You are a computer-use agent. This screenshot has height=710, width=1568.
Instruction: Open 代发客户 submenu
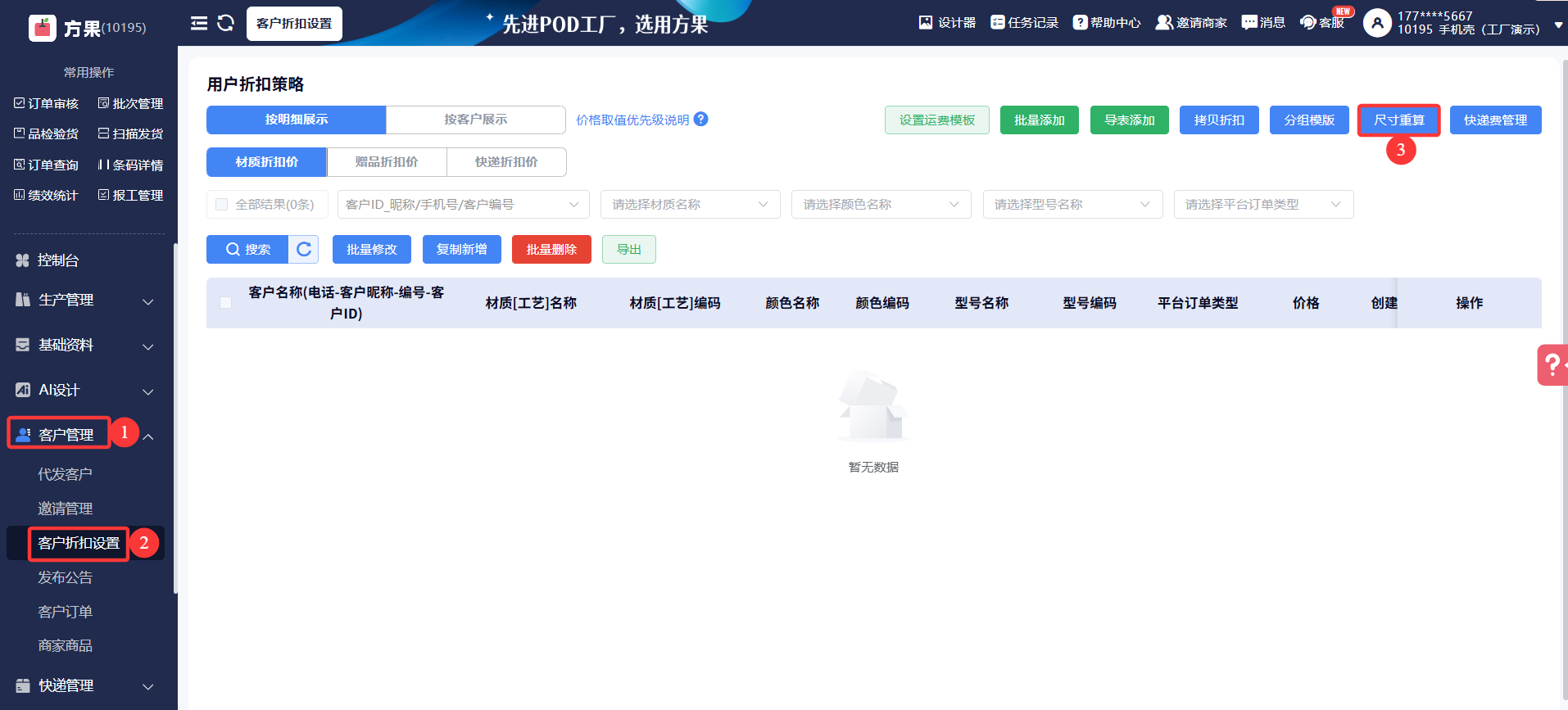pyautogui.click(x=66, y=474)
